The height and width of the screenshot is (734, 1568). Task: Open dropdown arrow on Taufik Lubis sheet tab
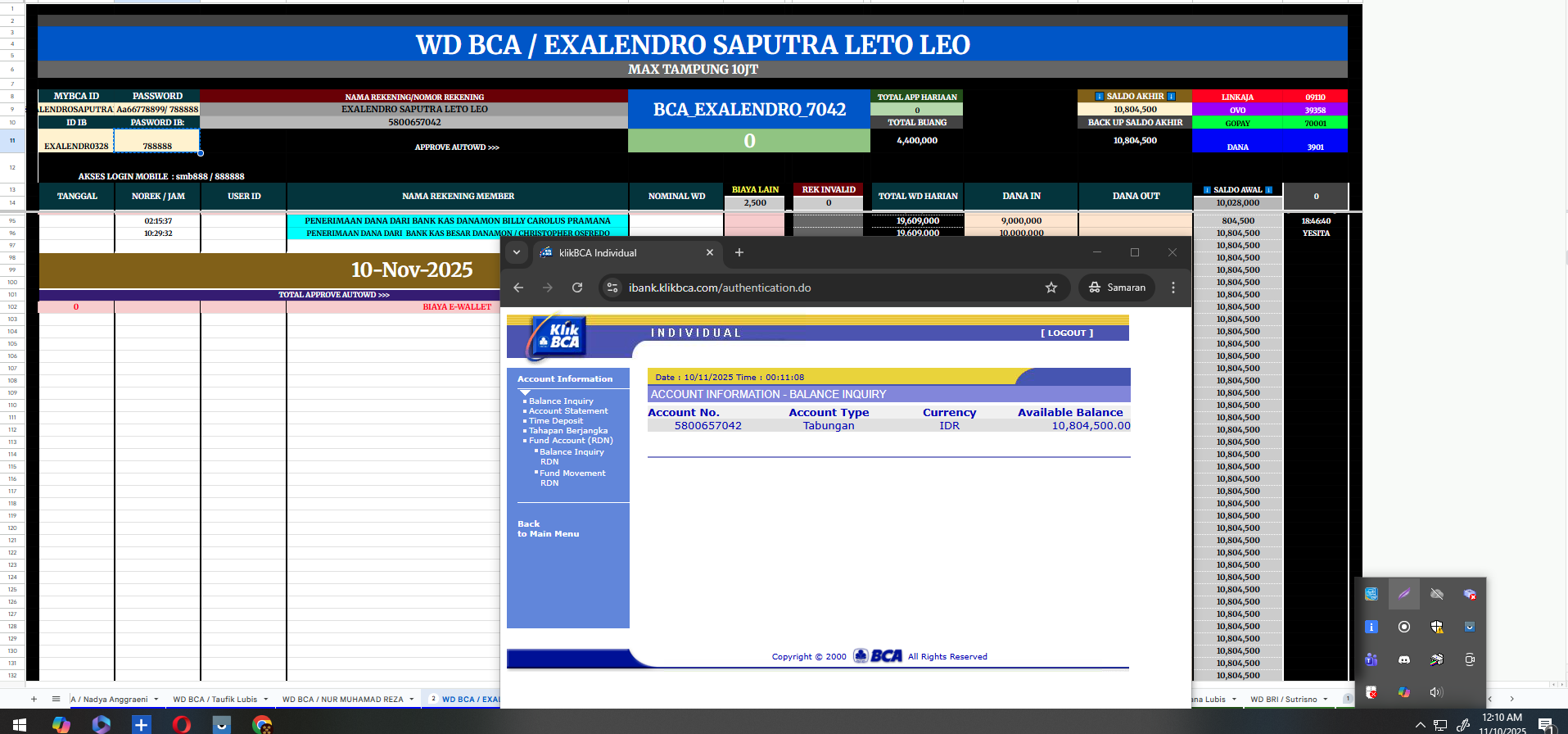tap(266, 700)
